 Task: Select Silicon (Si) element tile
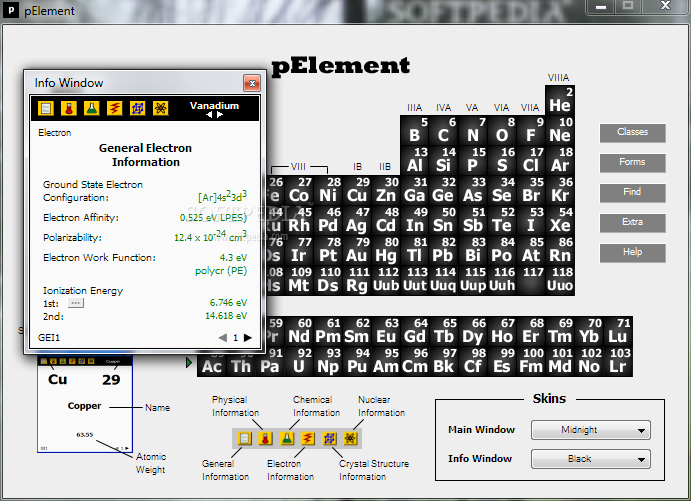(444, 160)
